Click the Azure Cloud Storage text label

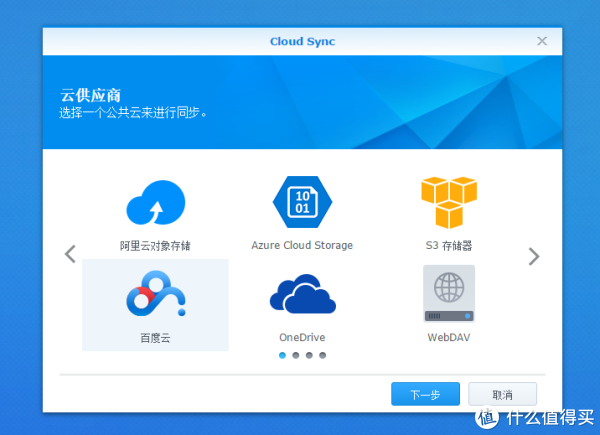pos(301,245)
